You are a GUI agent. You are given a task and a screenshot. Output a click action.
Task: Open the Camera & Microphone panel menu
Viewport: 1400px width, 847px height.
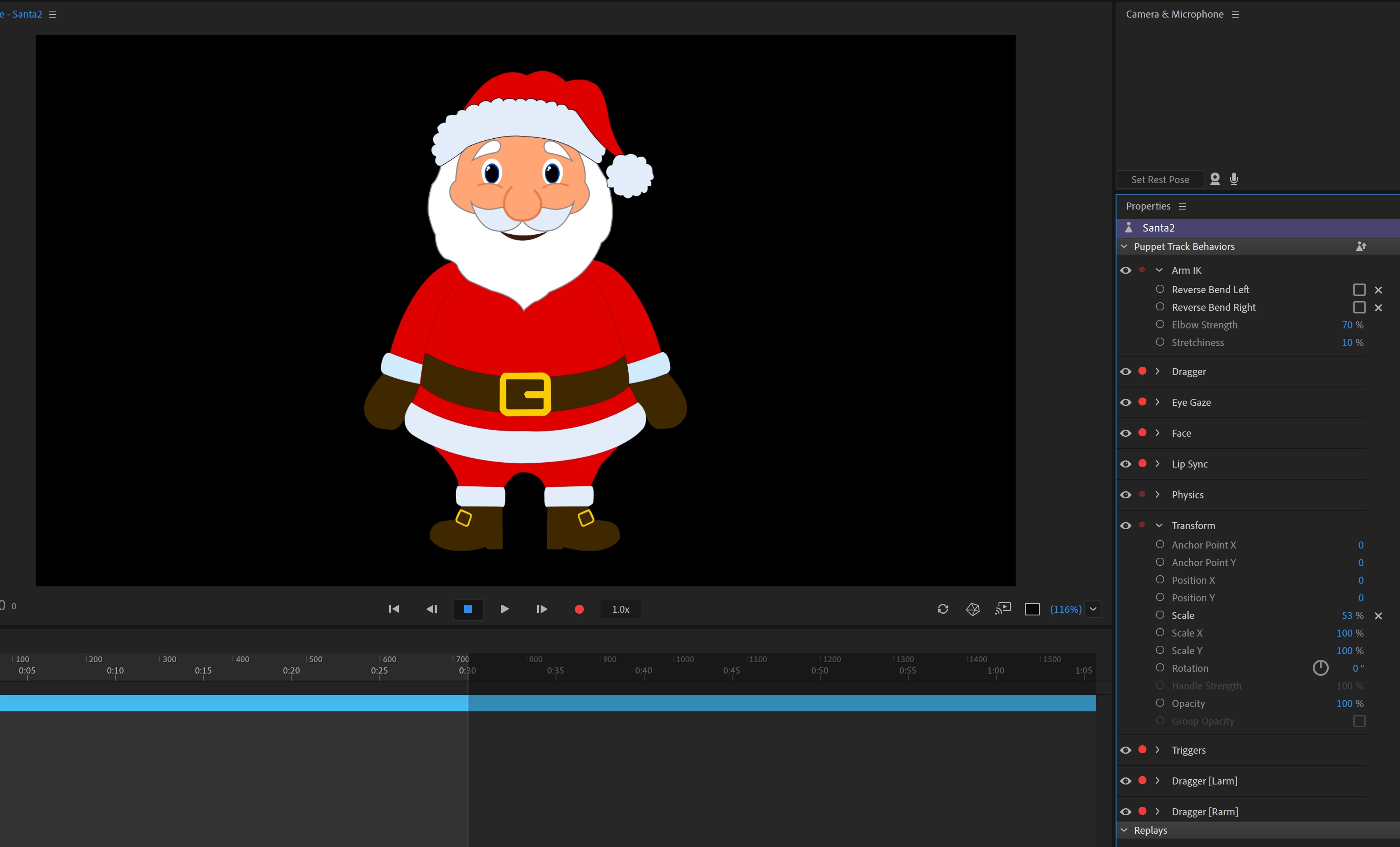(x=1235, y=14)
